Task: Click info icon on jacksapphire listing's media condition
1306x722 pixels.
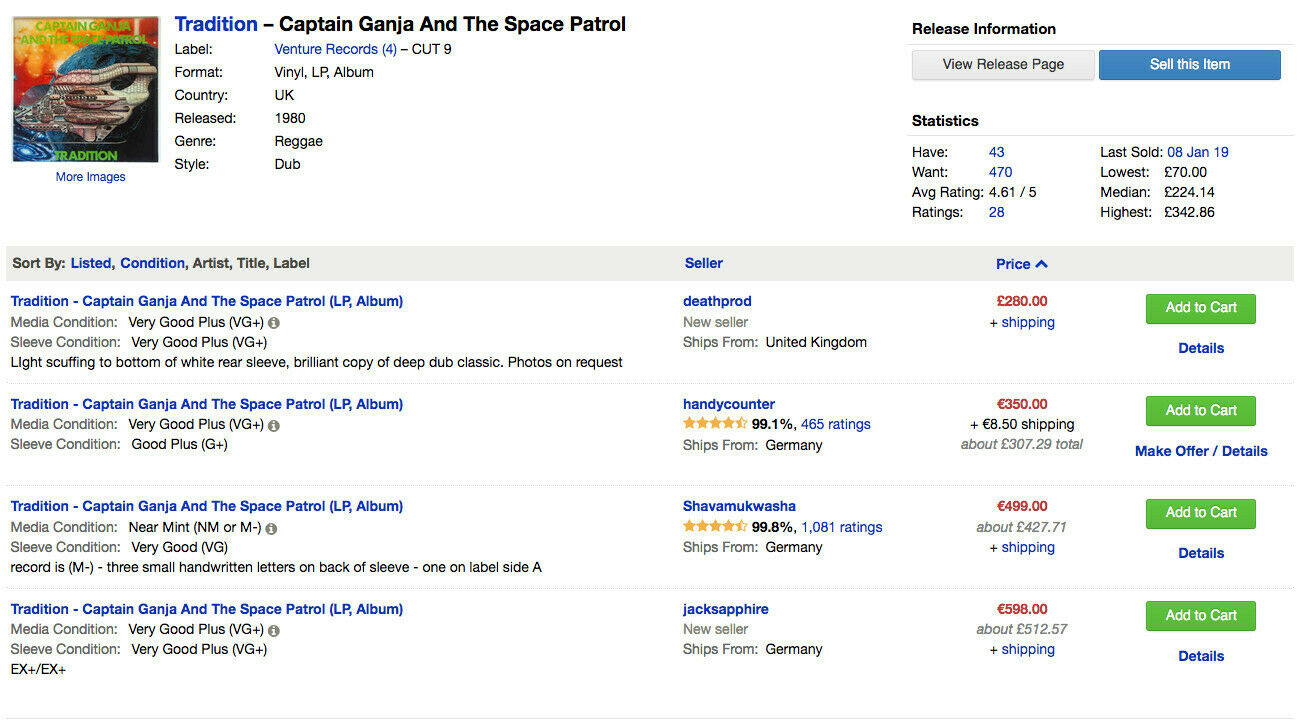Action: [274, 631]
